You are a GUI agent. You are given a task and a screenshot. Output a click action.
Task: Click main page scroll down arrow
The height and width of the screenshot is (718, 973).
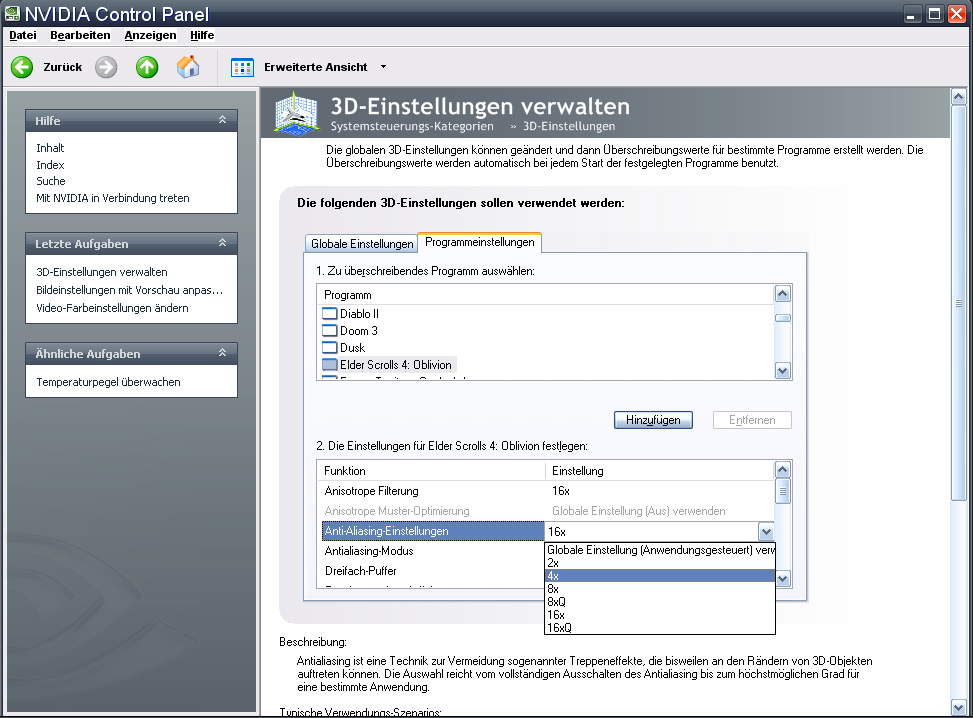959,707
